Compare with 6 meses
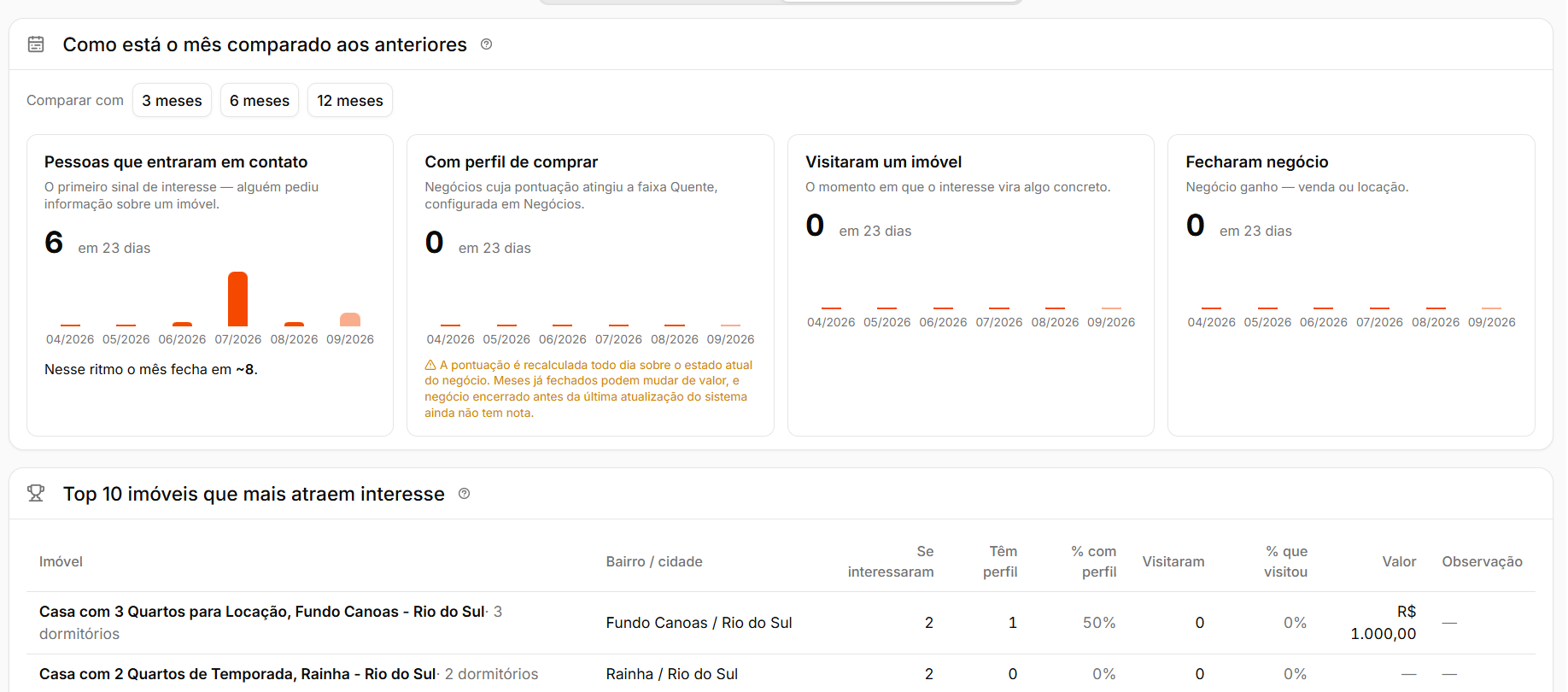The image size is (1568, 692). click(260, 101)
